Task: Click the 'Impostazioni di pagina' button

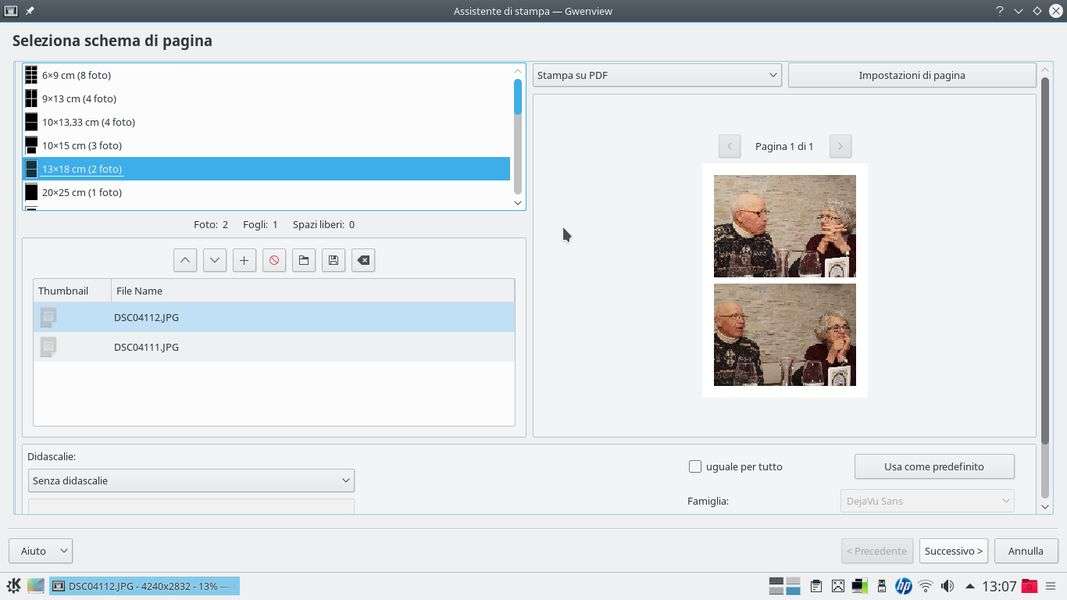Action: pyautogui.click(x=911, y=75)
